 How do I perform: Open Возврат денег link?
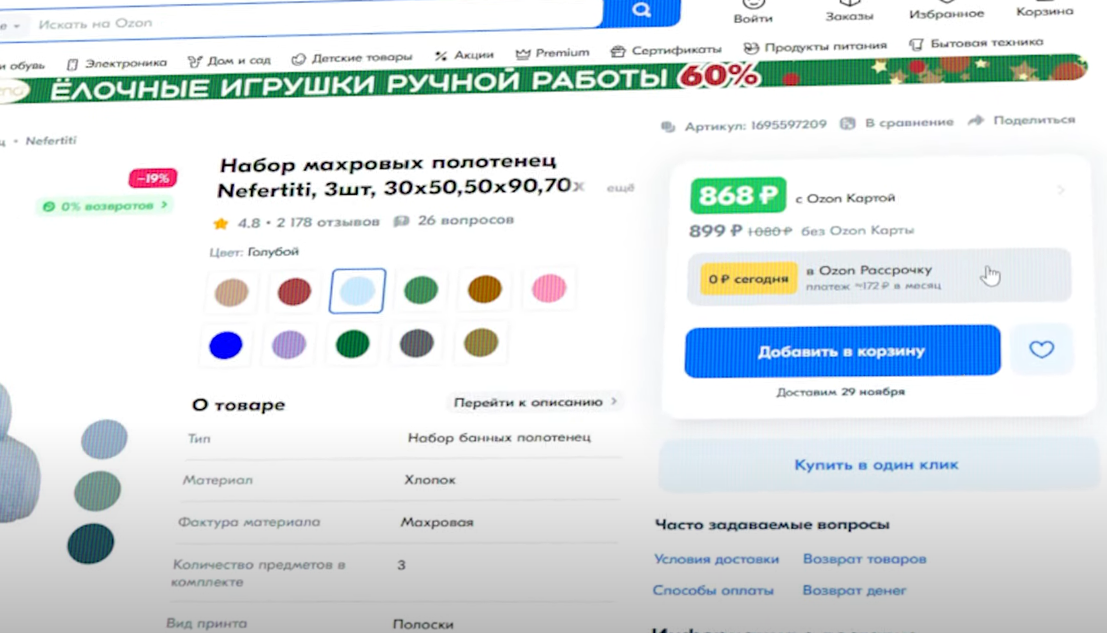854,590
